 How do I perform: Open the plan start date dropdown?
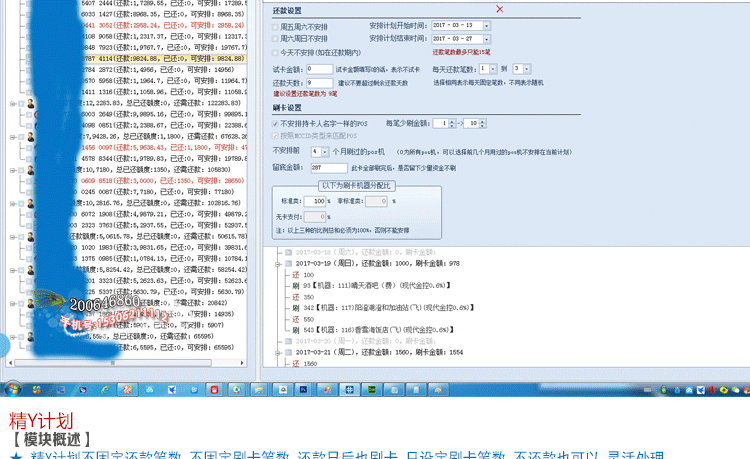pyautogui.click(x=486, y=25)
